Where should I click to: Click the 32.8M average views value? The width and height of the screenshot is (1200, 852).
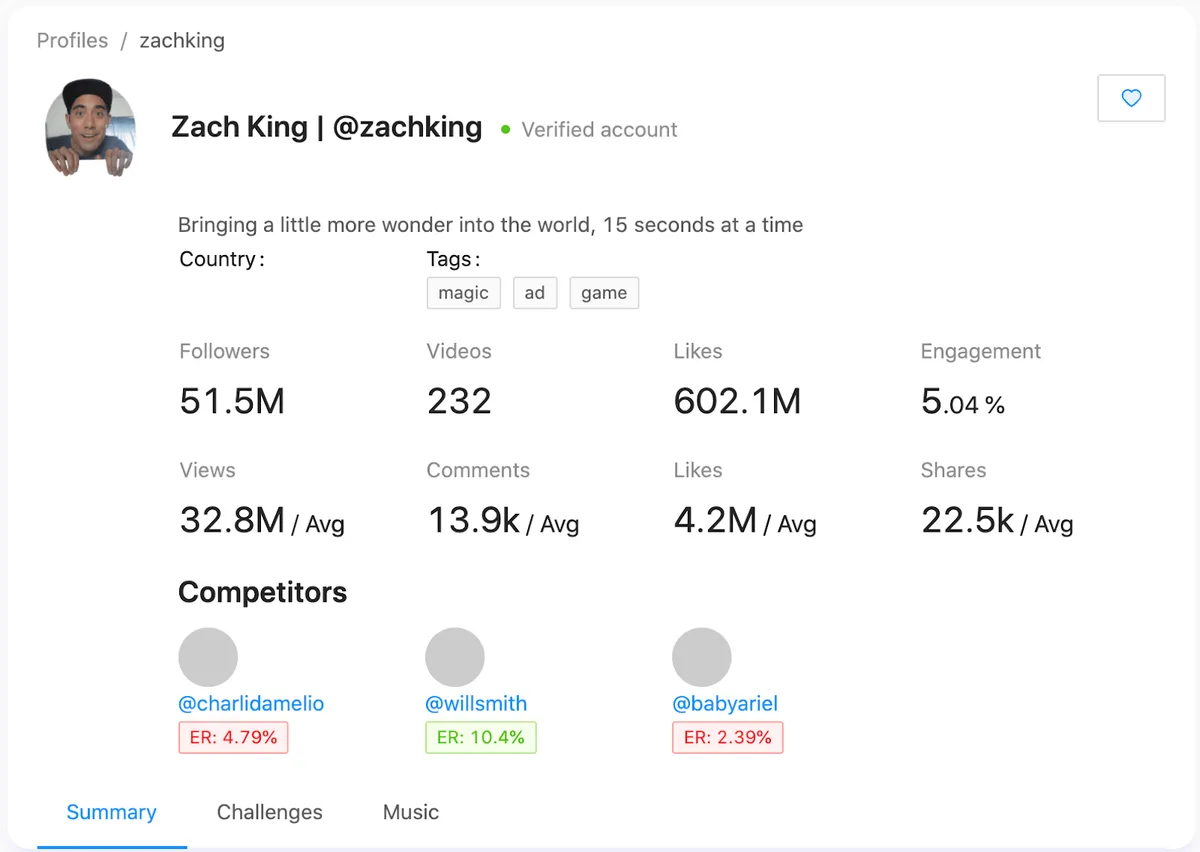(x=262, y=521)
